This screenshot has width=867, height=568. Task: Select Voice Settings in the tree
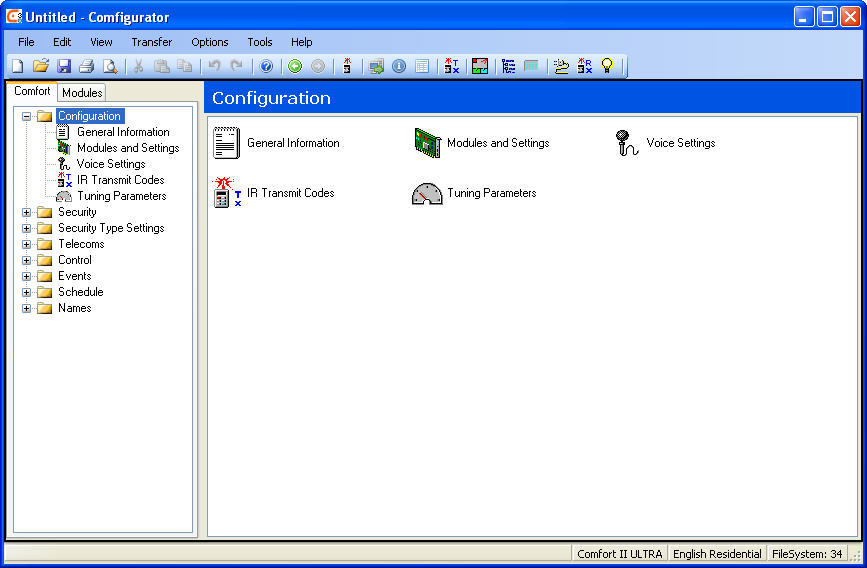(x=111, y=164)
